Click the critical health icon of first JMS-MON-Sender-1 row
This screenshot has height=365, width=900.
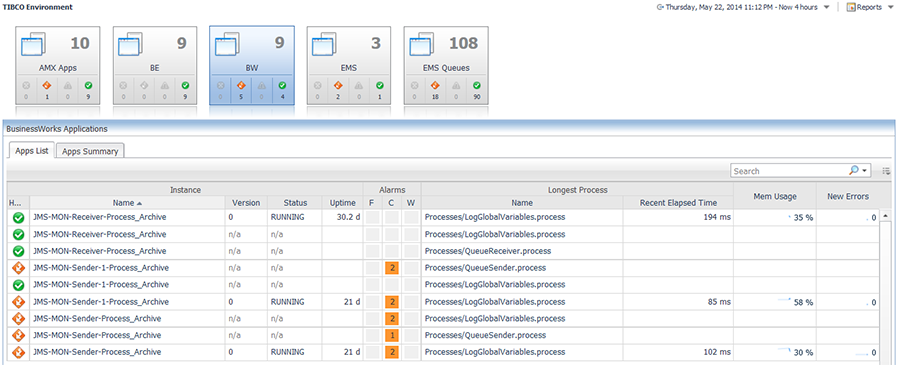18,268
